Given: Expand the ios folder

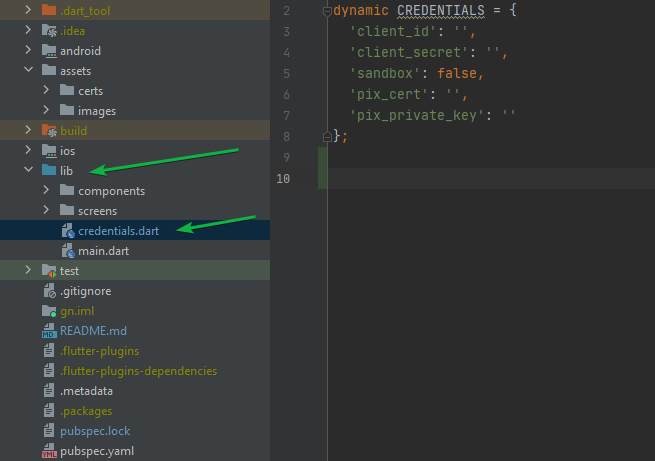Looking at the screenshot, I should [x=28, y=150].
